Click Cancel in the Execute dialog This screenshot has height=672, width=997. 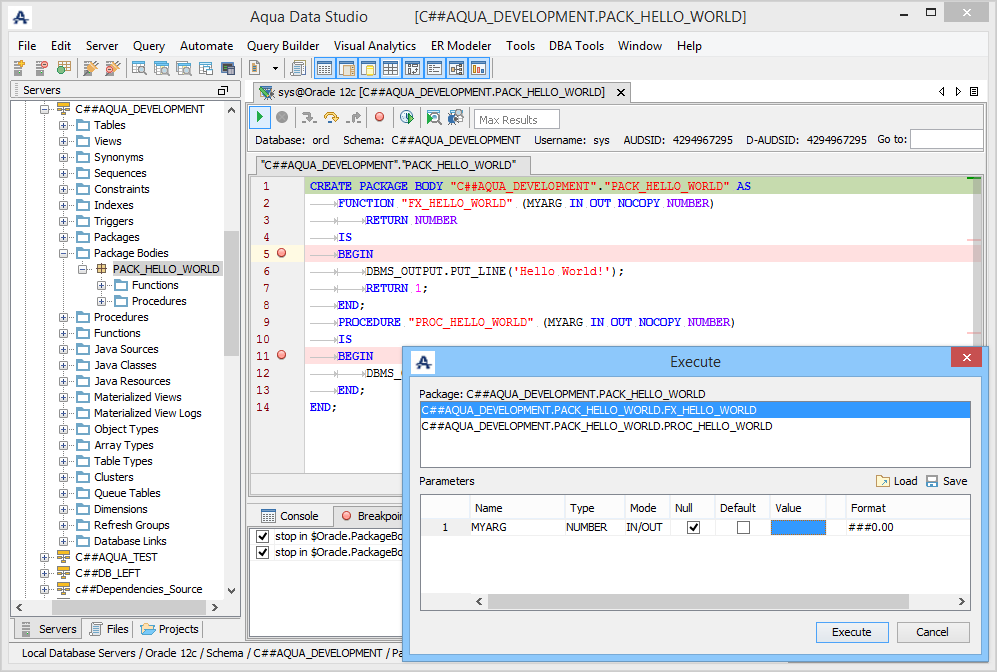pos(932,632)
